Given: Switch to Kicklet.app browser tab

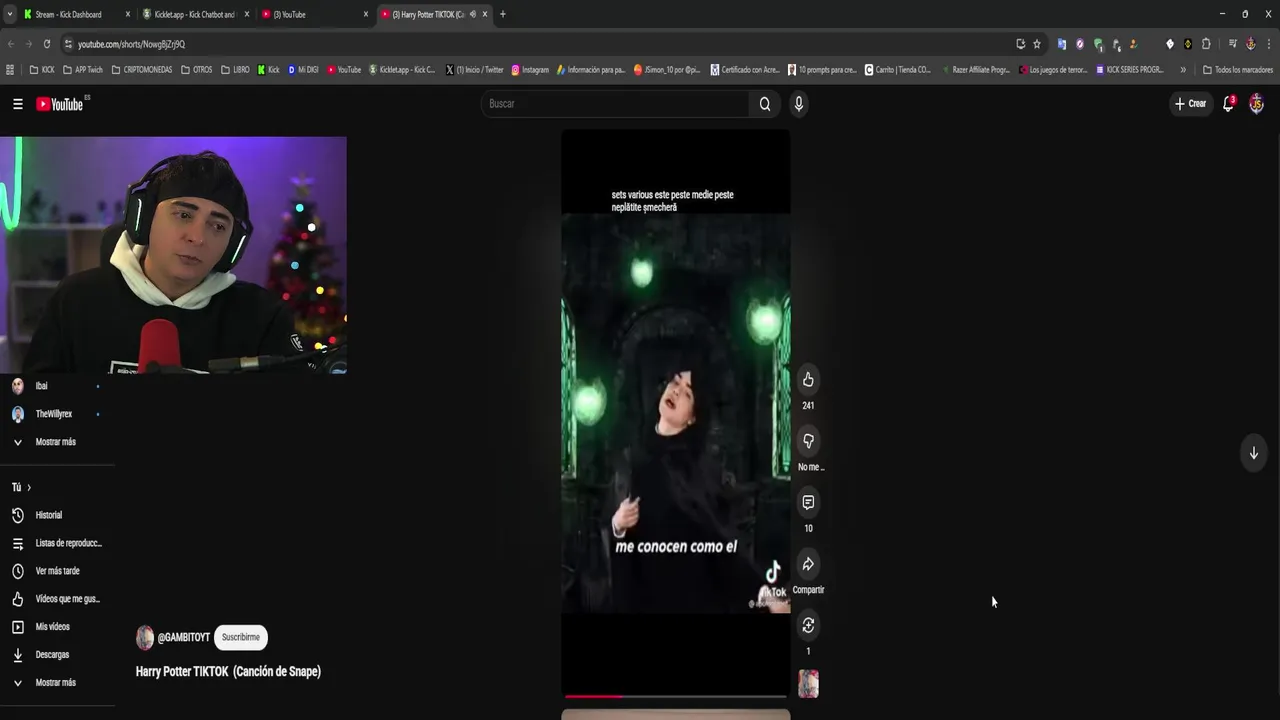Looking at the screenshot, I should (x=194, y=14).
